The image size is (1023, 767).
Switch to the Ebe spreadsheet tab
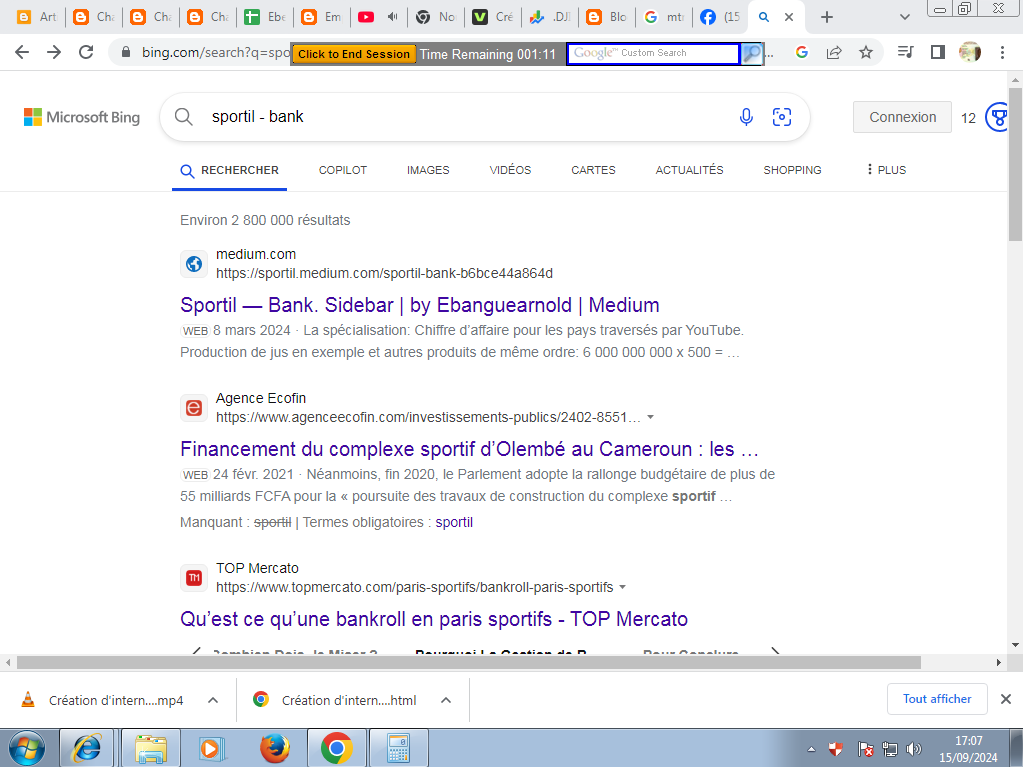point(264,17)
